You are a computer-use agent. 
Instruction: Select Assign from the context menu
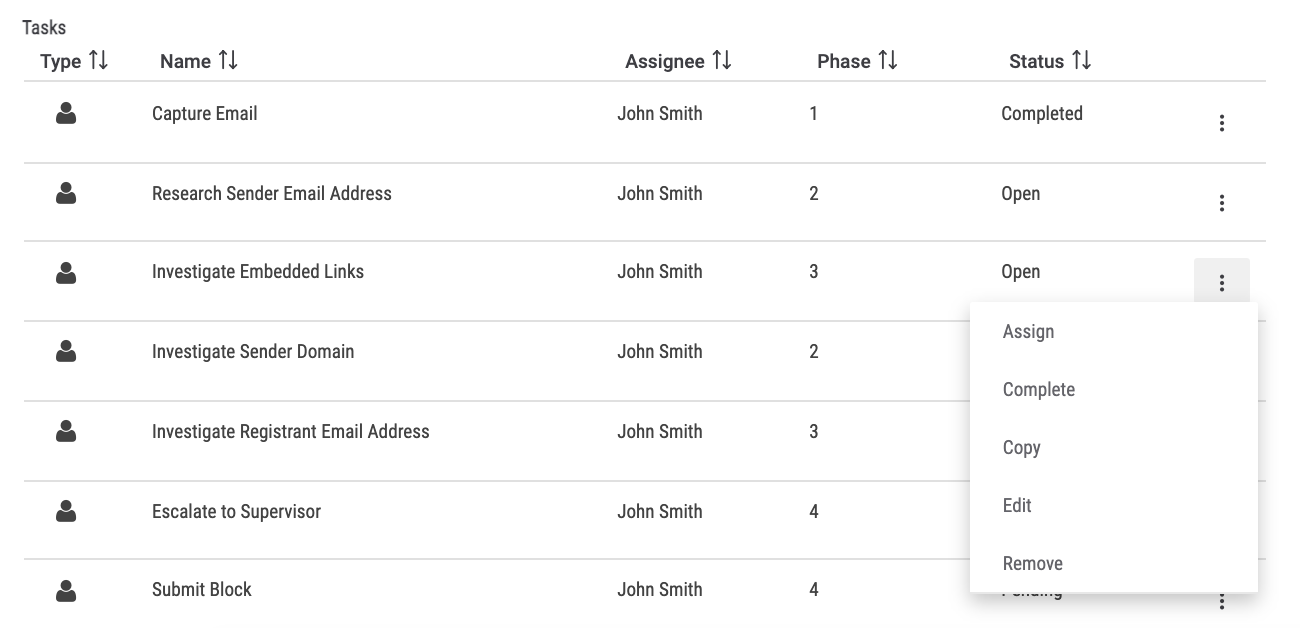tap(1028, 331)
